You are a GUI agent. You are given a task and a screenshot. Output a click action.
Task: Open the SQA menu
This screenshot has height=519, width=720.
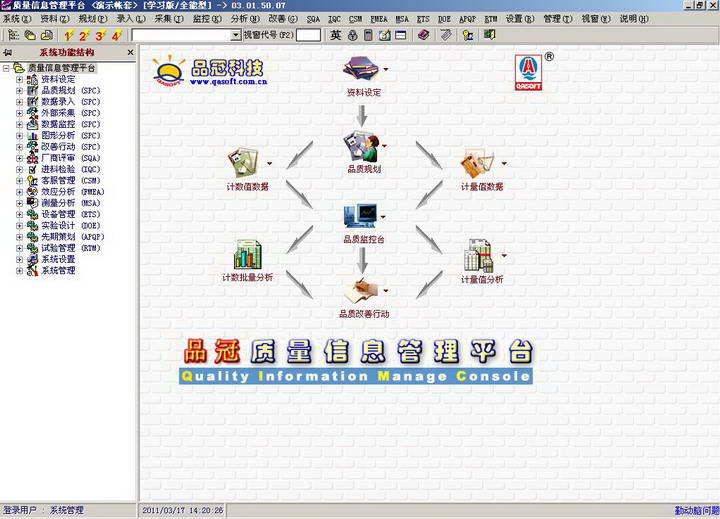coord(313,19)
